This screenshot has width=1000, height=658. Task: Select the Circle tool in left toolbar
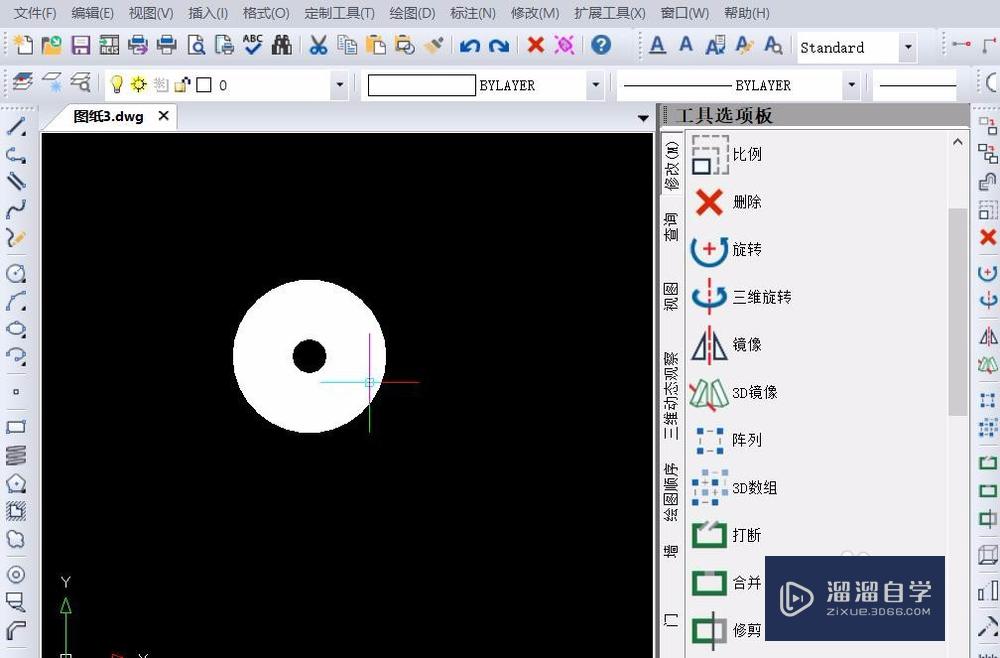click(16, 274)
